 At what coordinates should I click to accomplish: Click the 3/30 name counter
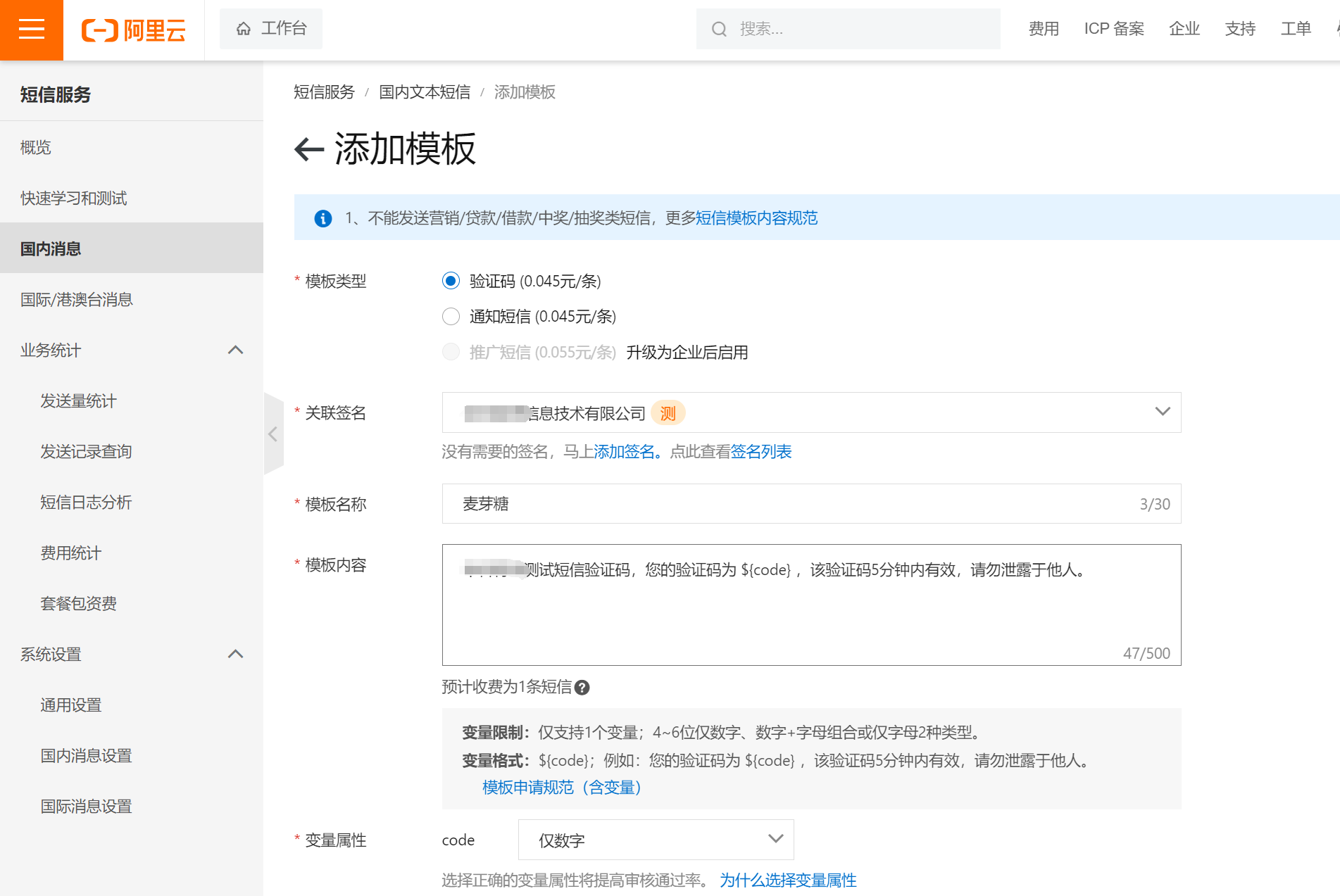click(x=1155, y=504)
